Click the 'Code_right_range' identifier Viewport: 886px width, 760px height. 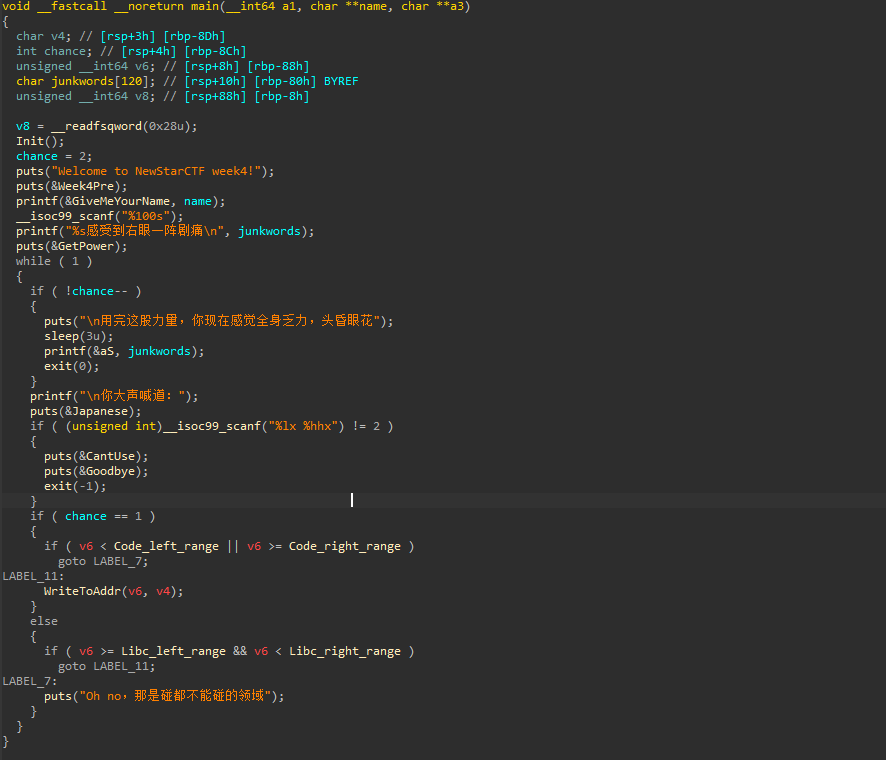point(345,546)
